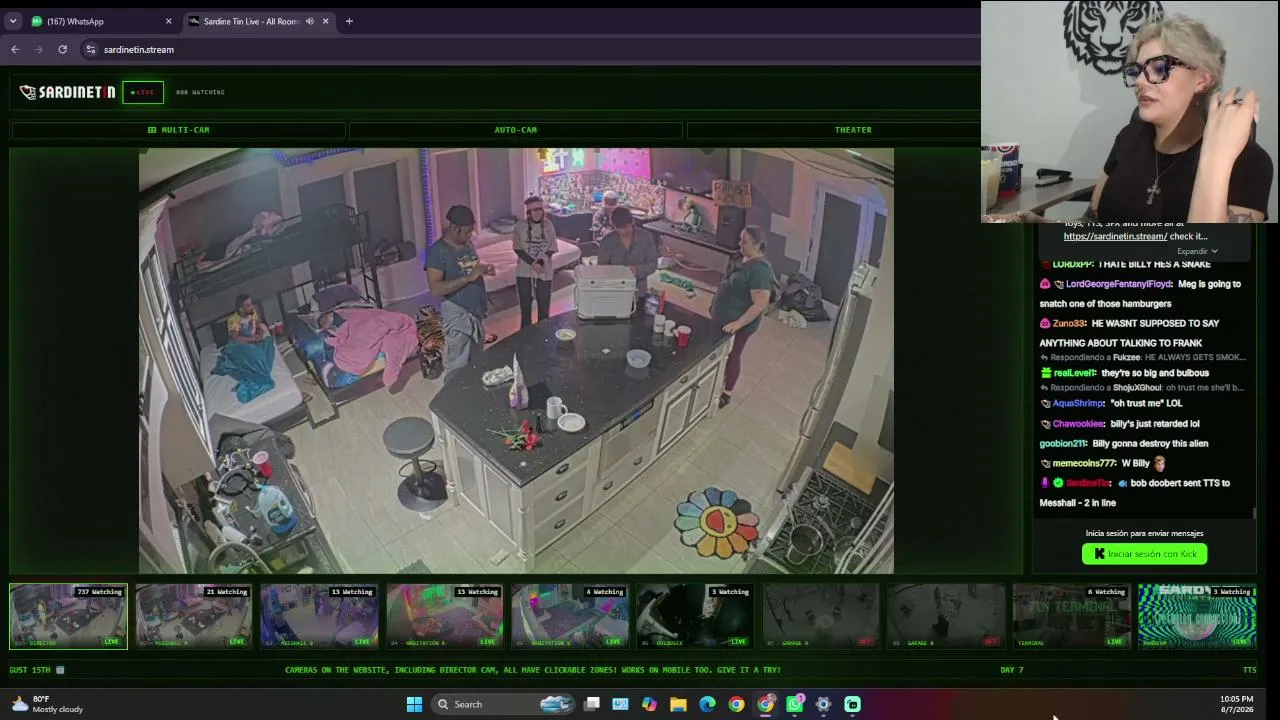
Task: Open WhatsApp from the taskbar
Action: (794, 704)
